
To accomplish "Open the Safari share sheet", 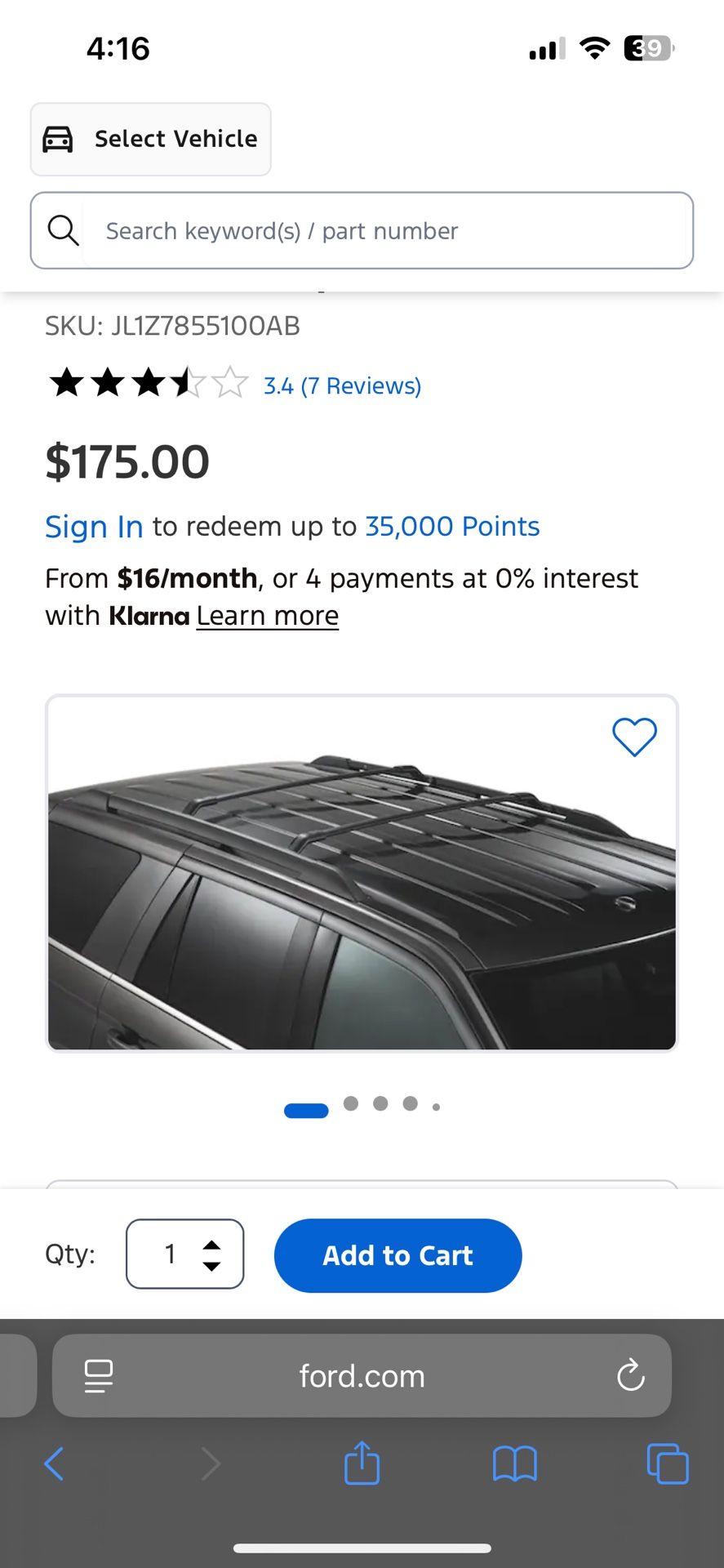I will pos(362,1463).
